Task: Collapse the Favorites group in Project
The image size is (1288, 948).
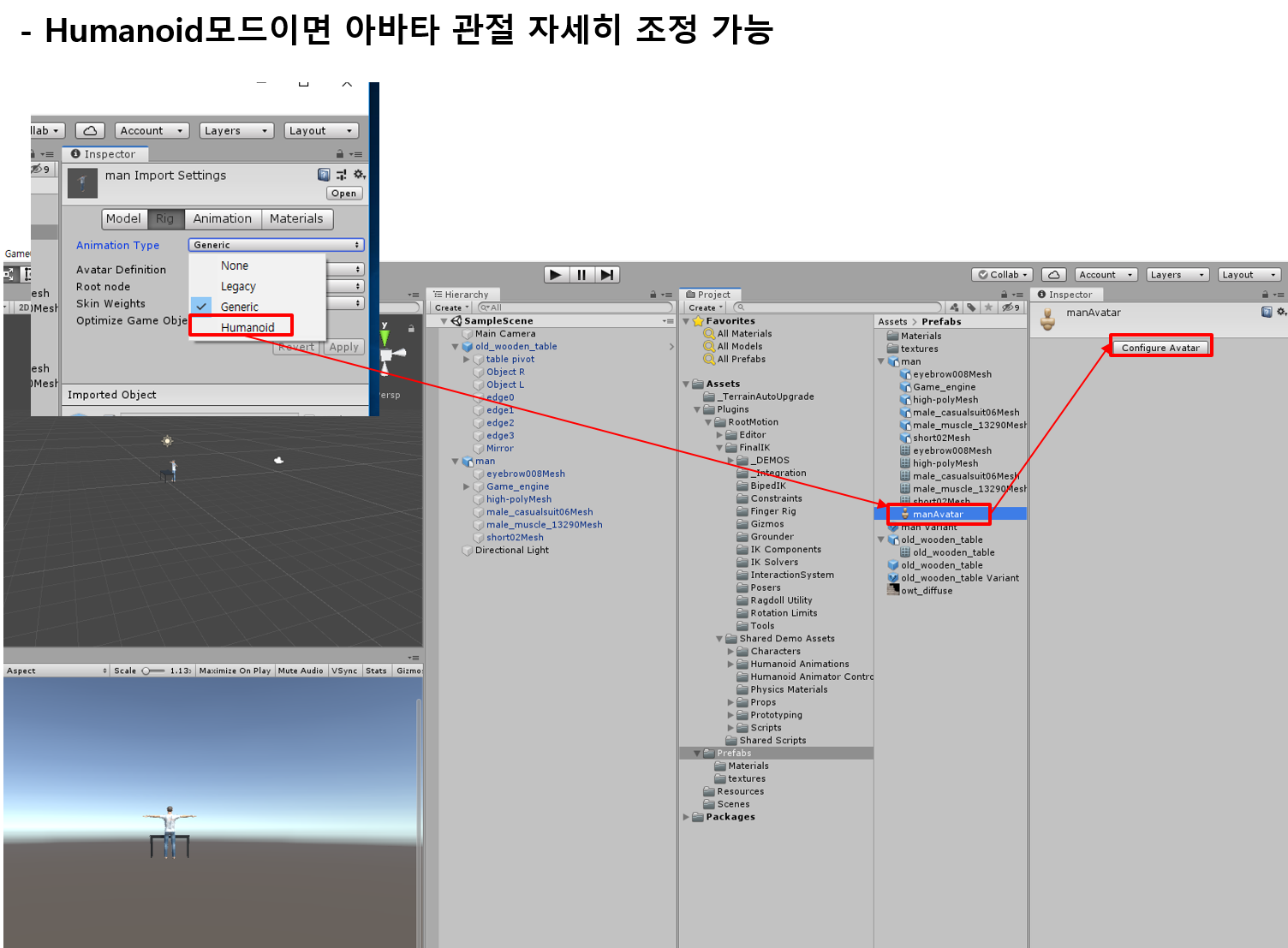Action: pos(686,321)
